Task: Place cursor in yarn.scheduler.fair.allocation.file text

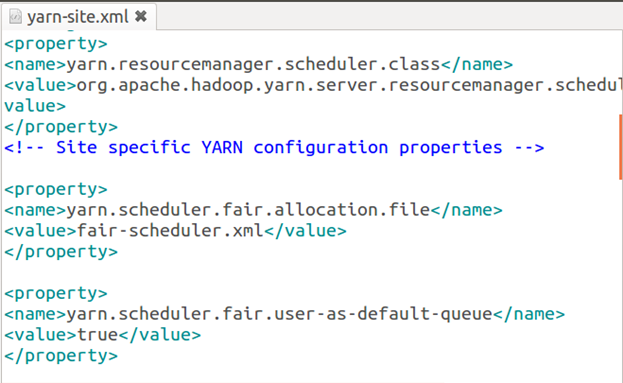Action: click(x=248, y=210)
